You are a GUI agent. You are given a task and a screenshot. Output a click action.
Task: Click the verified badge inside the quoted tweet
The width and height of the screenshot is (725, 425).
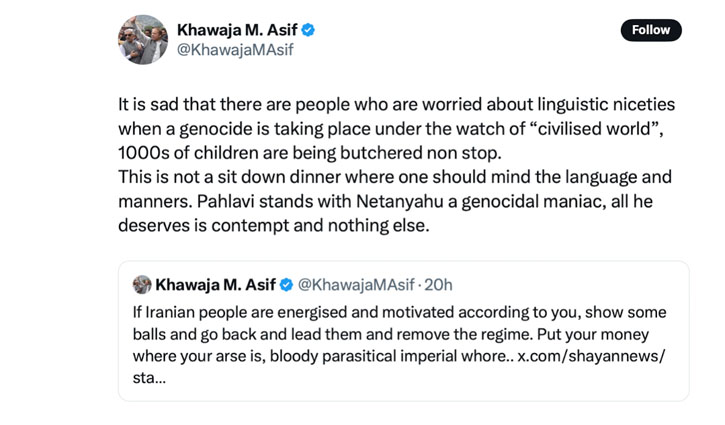point(286,285)
